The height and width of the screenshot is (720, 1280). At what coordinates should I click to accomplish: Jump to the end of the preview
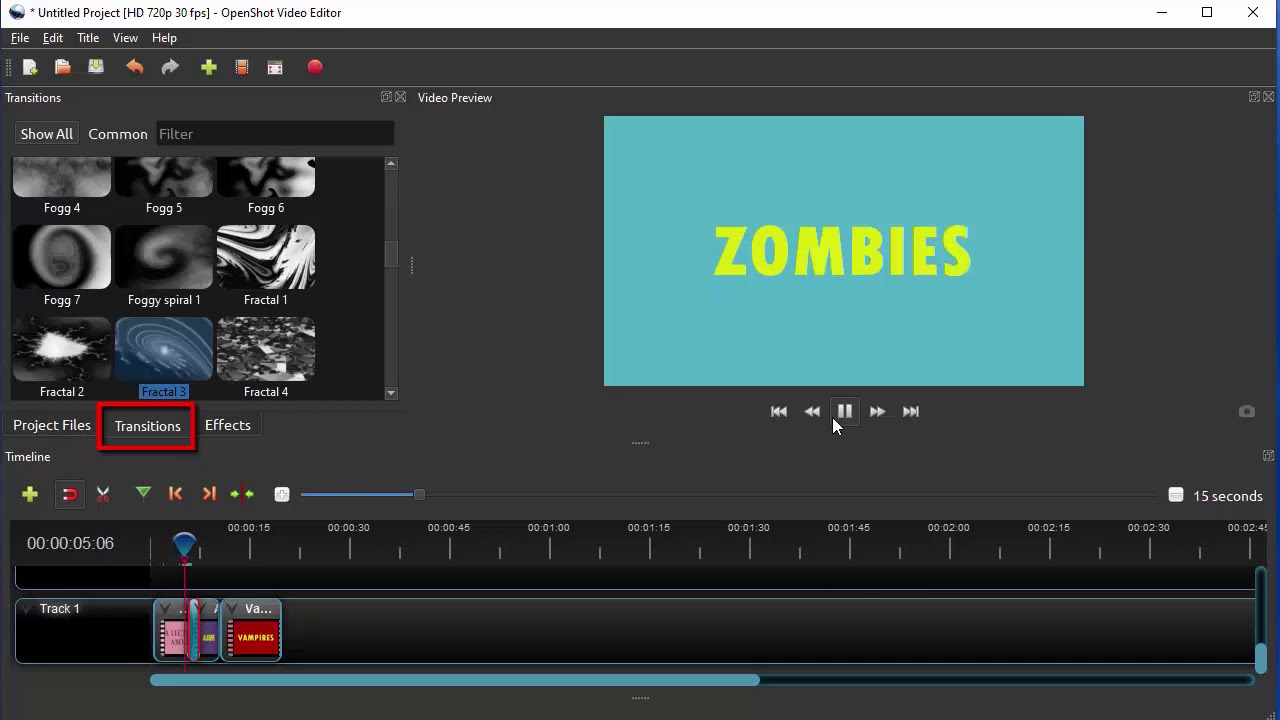coord(910,411)
